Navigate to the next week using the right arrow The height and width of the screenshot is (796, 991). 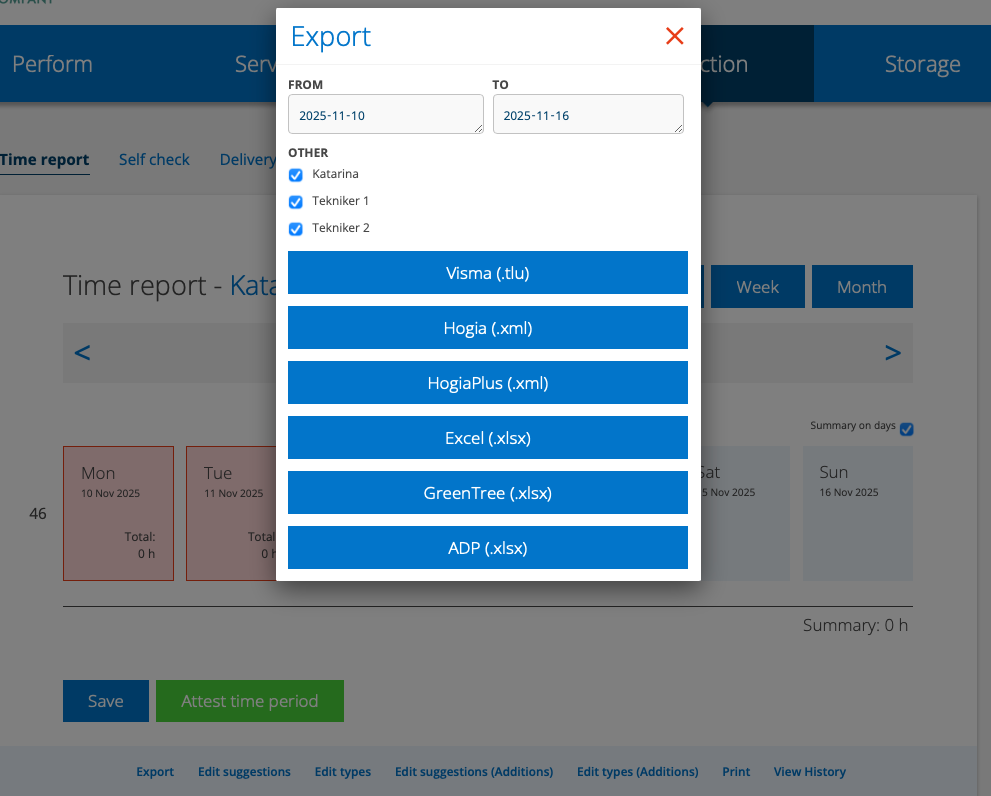coord(892,352)
